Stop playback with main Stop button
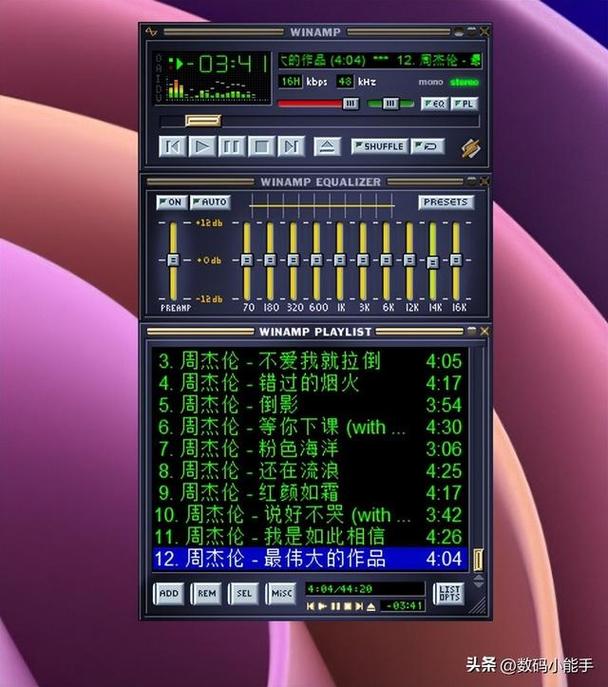This screenshot has height=687, width=608. 262,146
